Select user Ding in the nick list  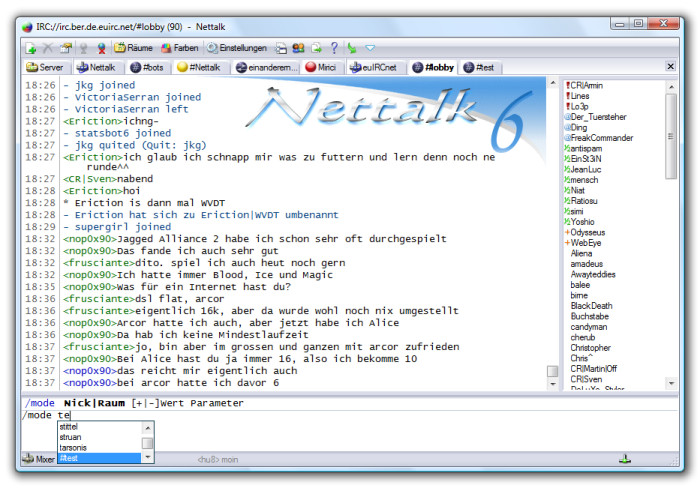pos(576,127)
